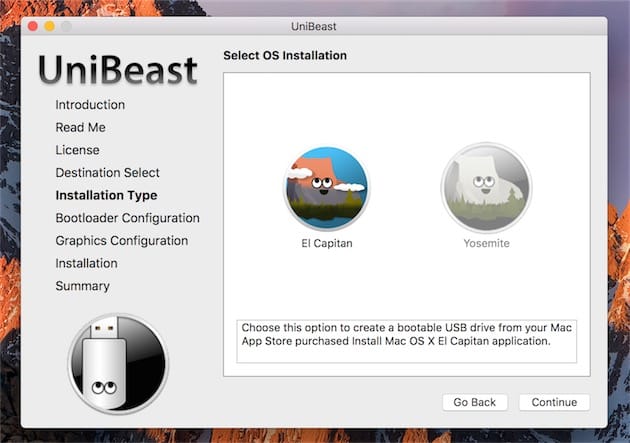
Task: Click the Summary step in sidebar
Action: click(x=82, y=286)
